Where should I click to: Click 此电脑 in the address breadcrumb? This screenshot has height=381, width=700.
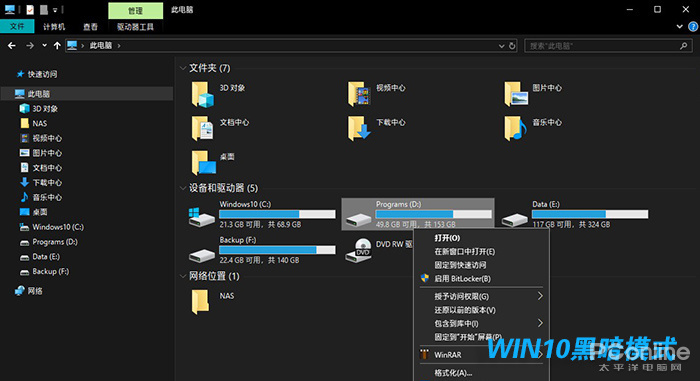coord(100,46)
